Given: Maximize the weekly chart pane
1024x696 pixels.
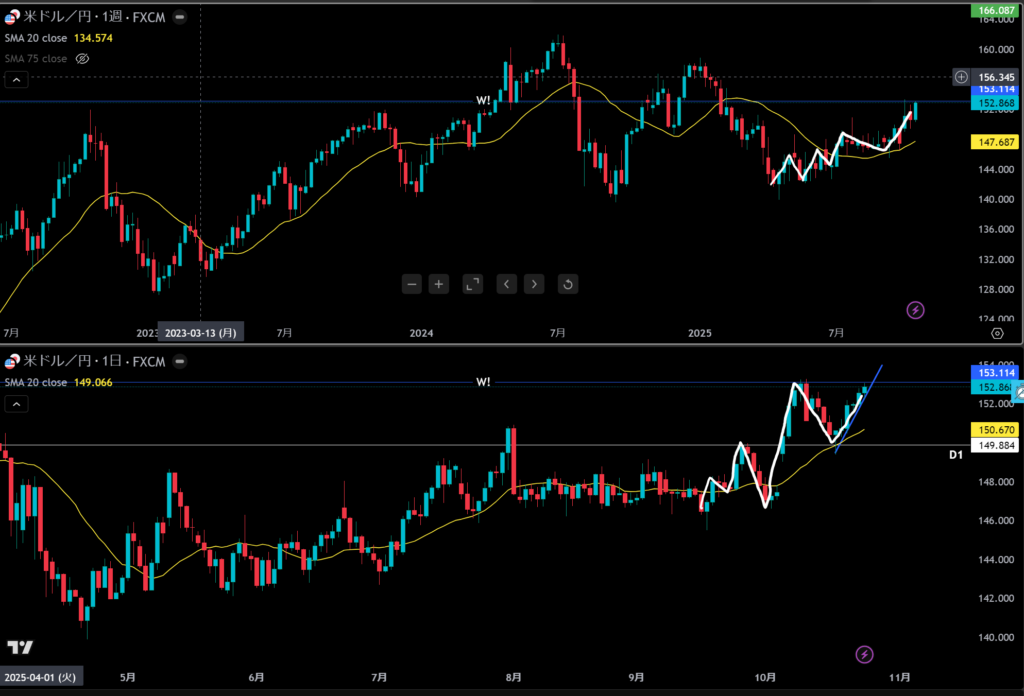Looking at the screenshot, I should 472,284.
